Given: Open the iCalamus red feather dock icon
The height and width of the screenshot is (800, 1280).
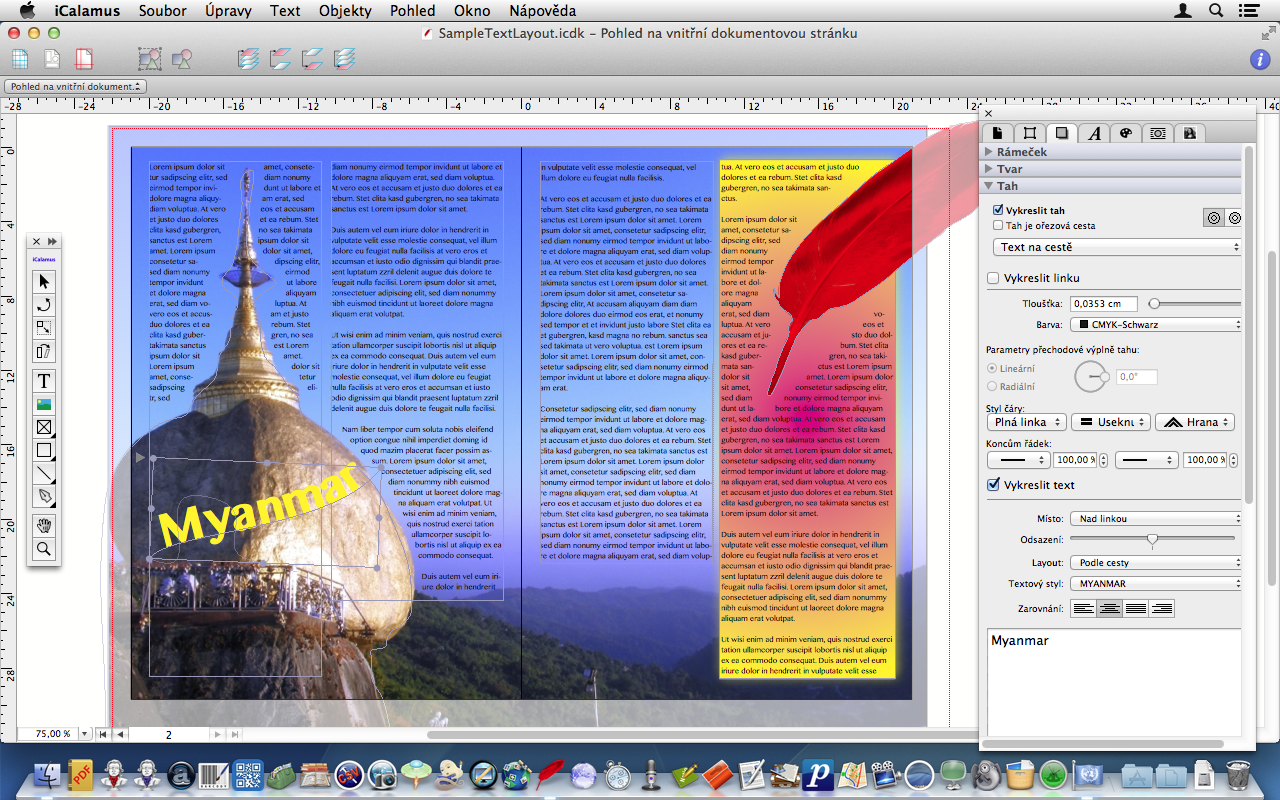Looking at the screenshot, I should point(551,775).
